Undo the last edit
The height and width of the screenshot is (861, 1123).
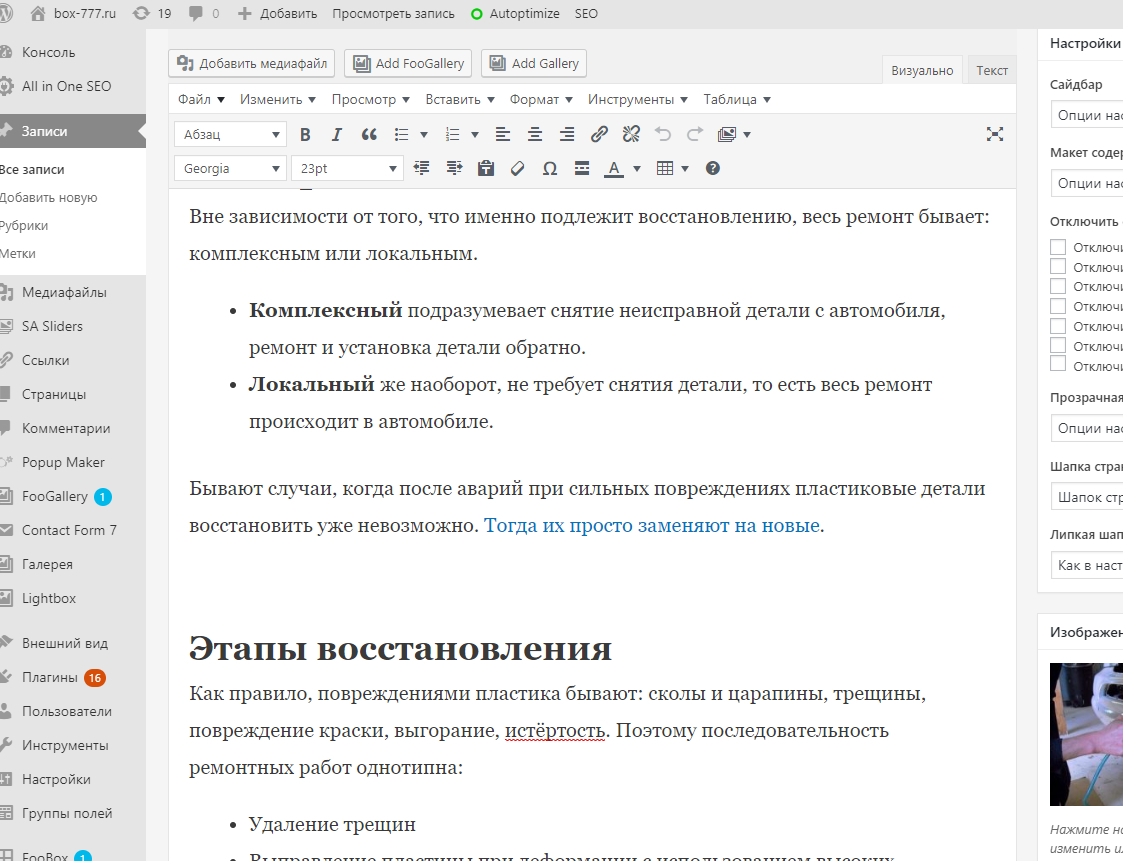[663, 134]
